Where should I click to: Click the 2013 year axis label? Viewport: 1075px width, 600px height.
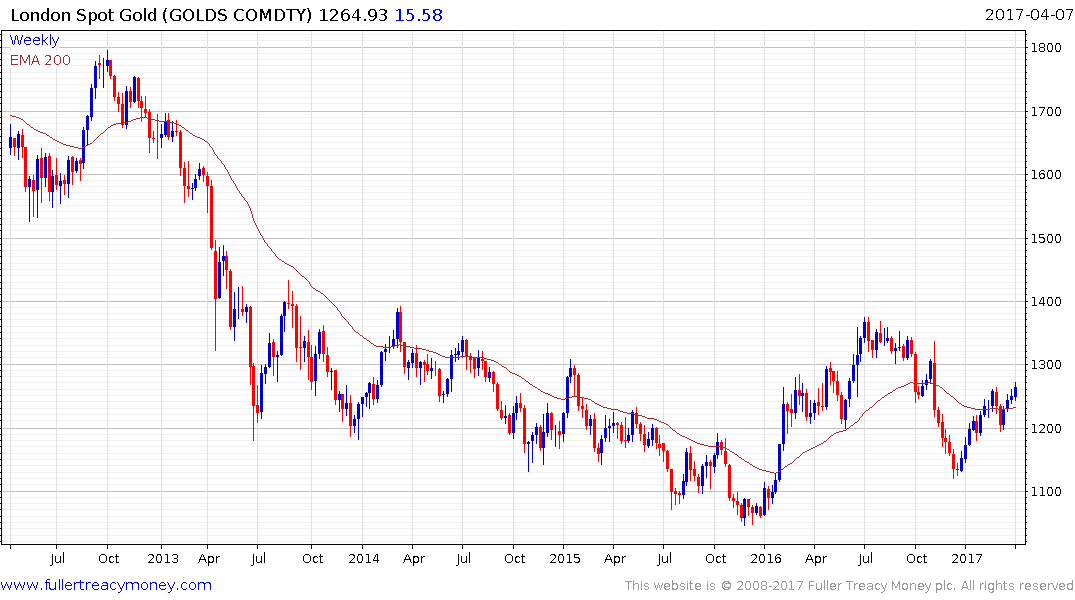(162, 558)
